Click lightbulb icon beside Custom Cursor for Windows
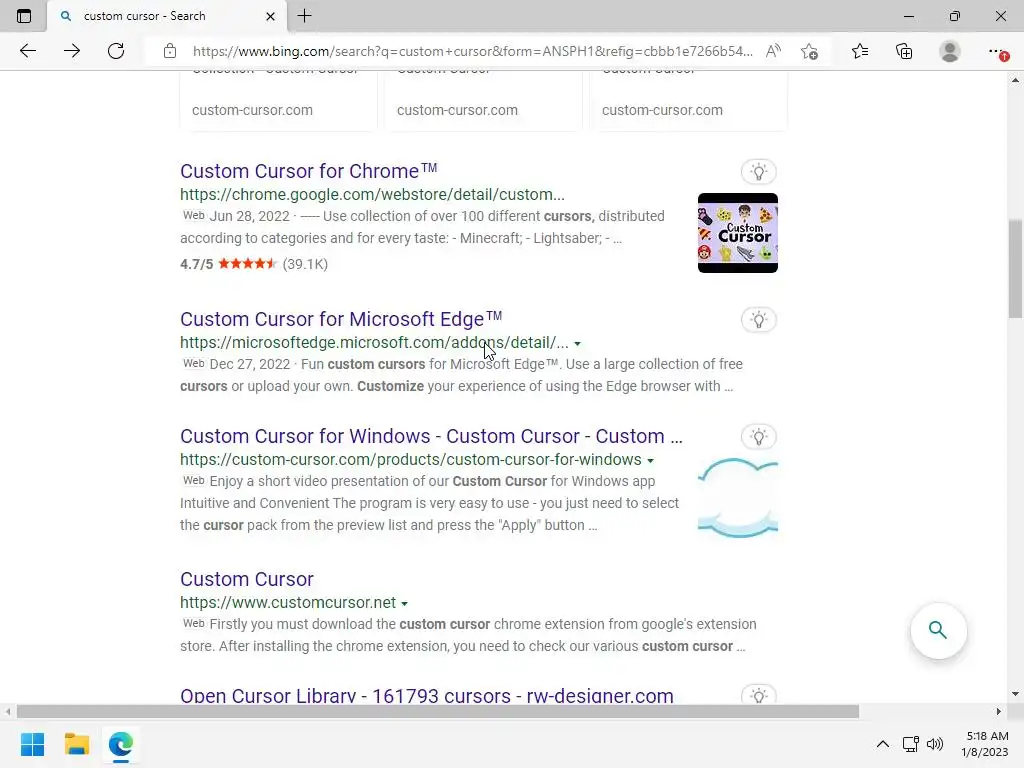Viewport: 1024px width, 768px height. [x=758, y=437]
